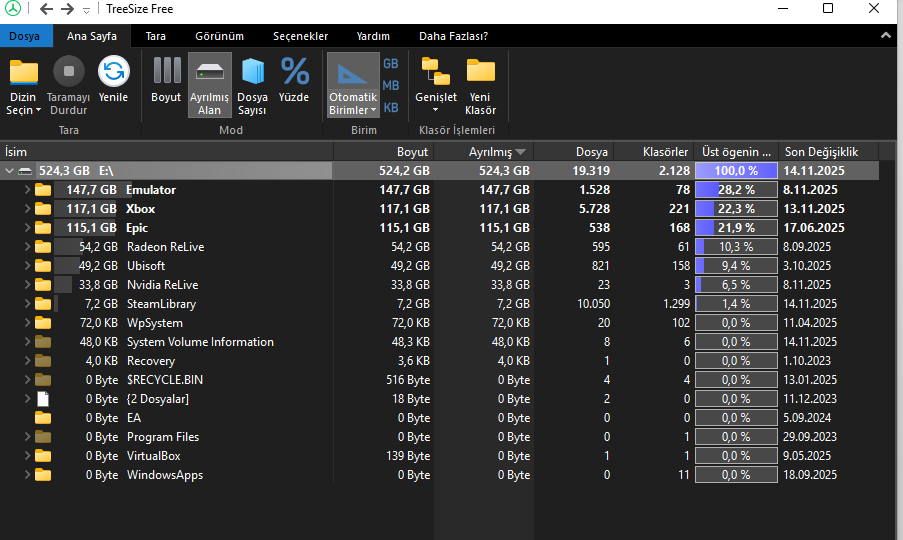Select the Ubisoft folder icon
The height and width of the screenshot is (540, 903).
click(x=43, y=266)
